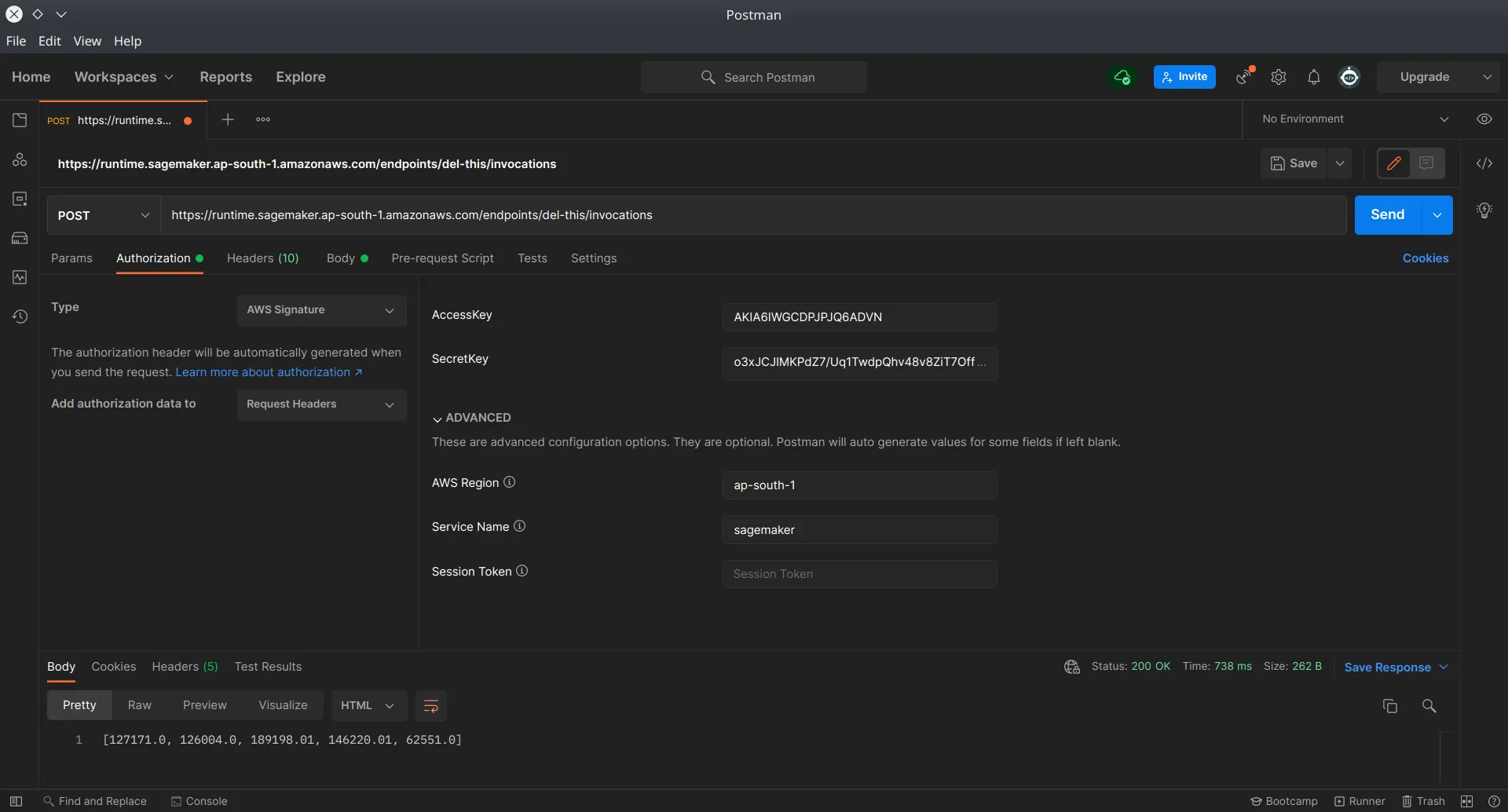Click the Save button
This screenshot has height=812, width=1508.
pos(1294,163)
